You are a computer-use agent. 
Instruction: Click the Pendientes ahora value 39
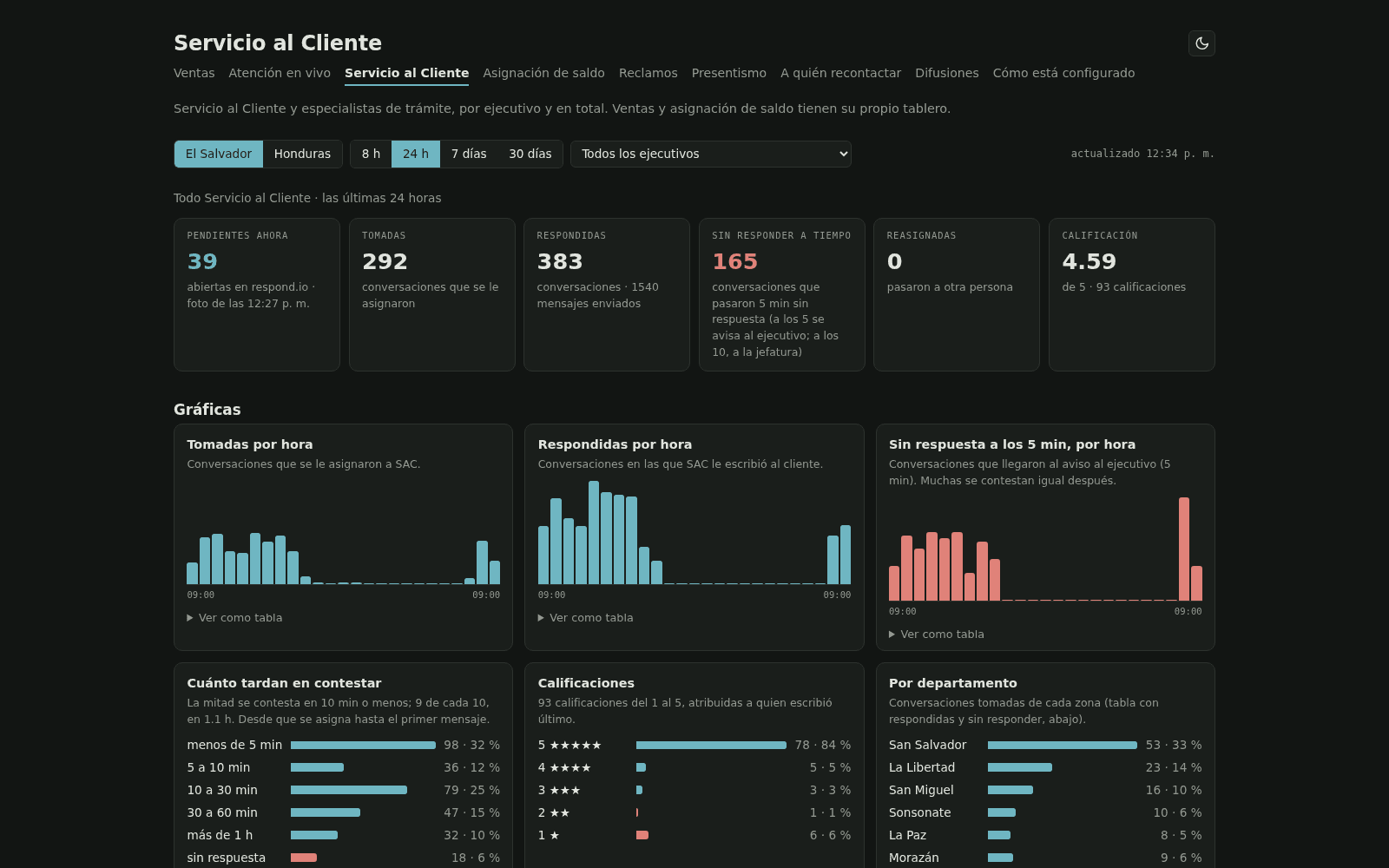(x=202, y=261)
